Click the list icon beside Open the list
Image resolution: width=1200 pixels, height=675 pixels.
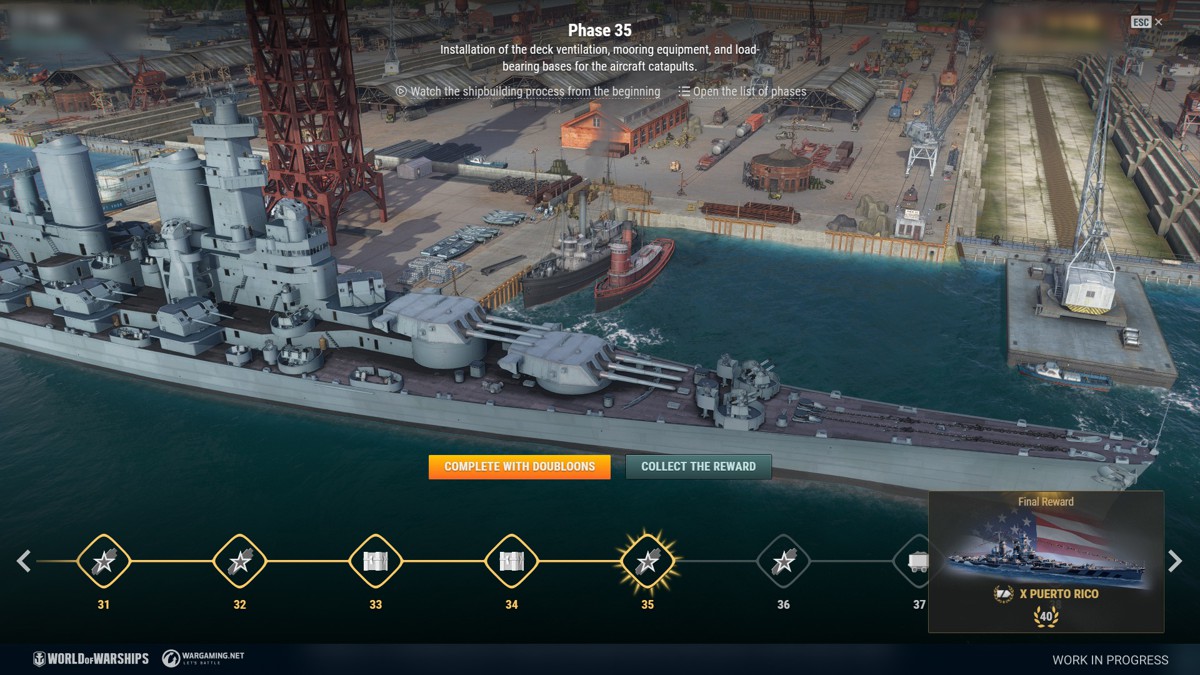684,91
